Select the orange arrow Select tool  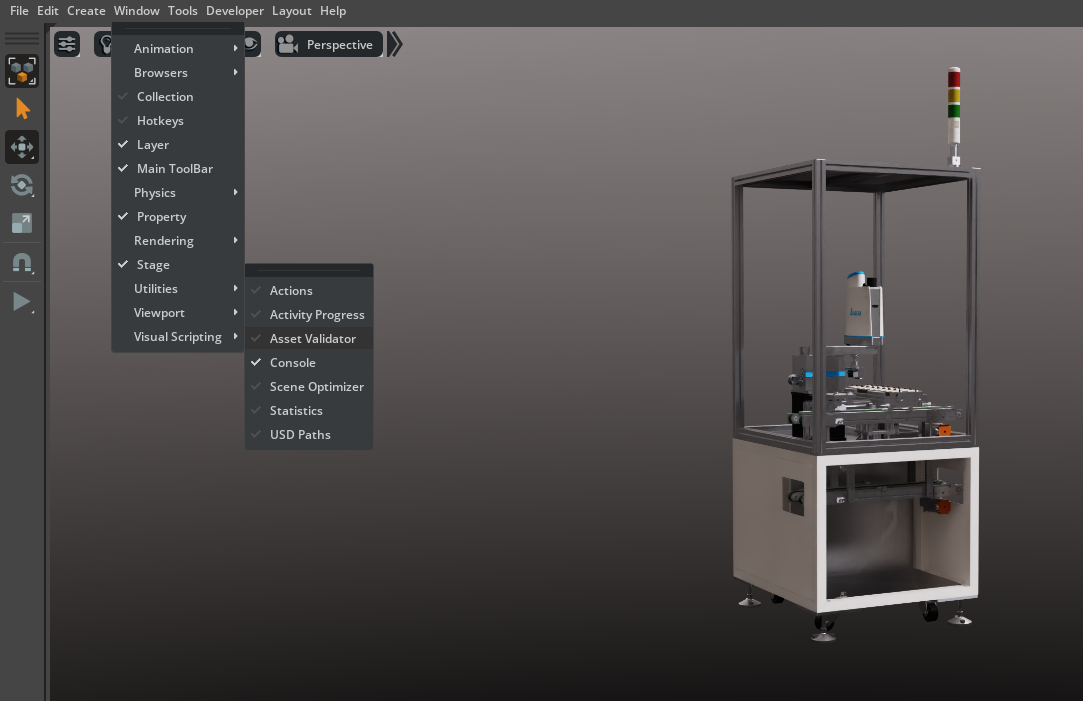click(22, 109)
